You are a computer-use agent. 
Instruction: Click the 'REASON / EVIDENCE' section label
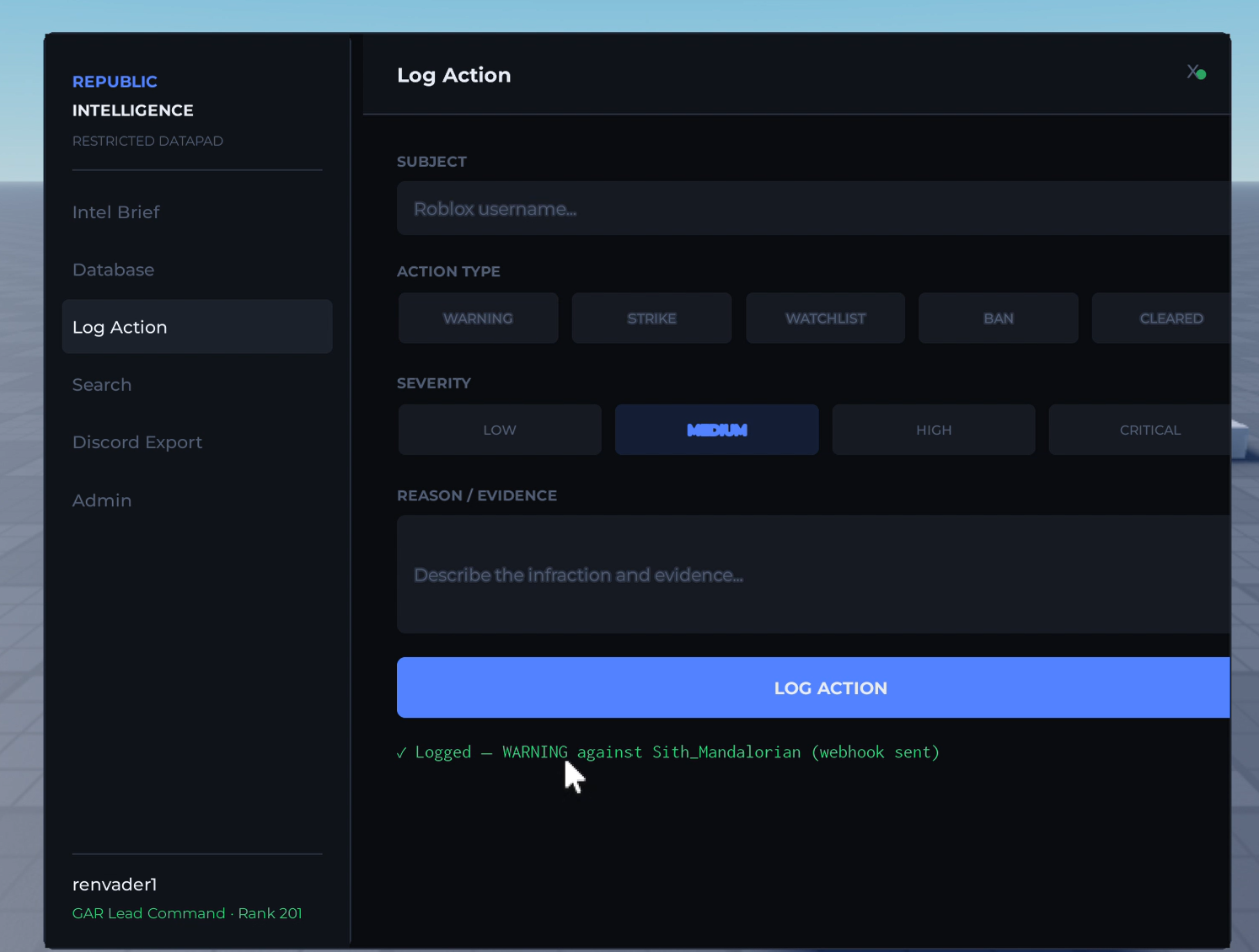pos(477,495)
